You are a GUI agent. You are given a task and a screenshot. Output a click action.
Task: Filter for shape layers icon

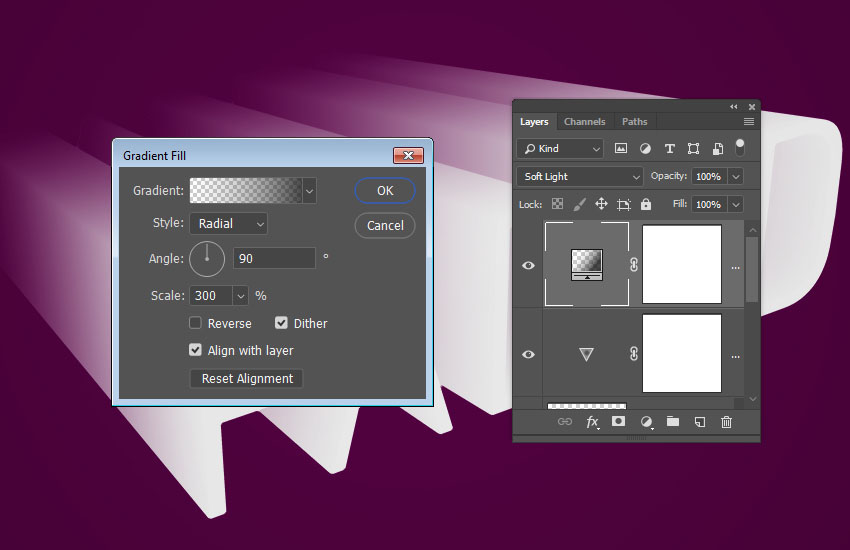tap(693, 148)
